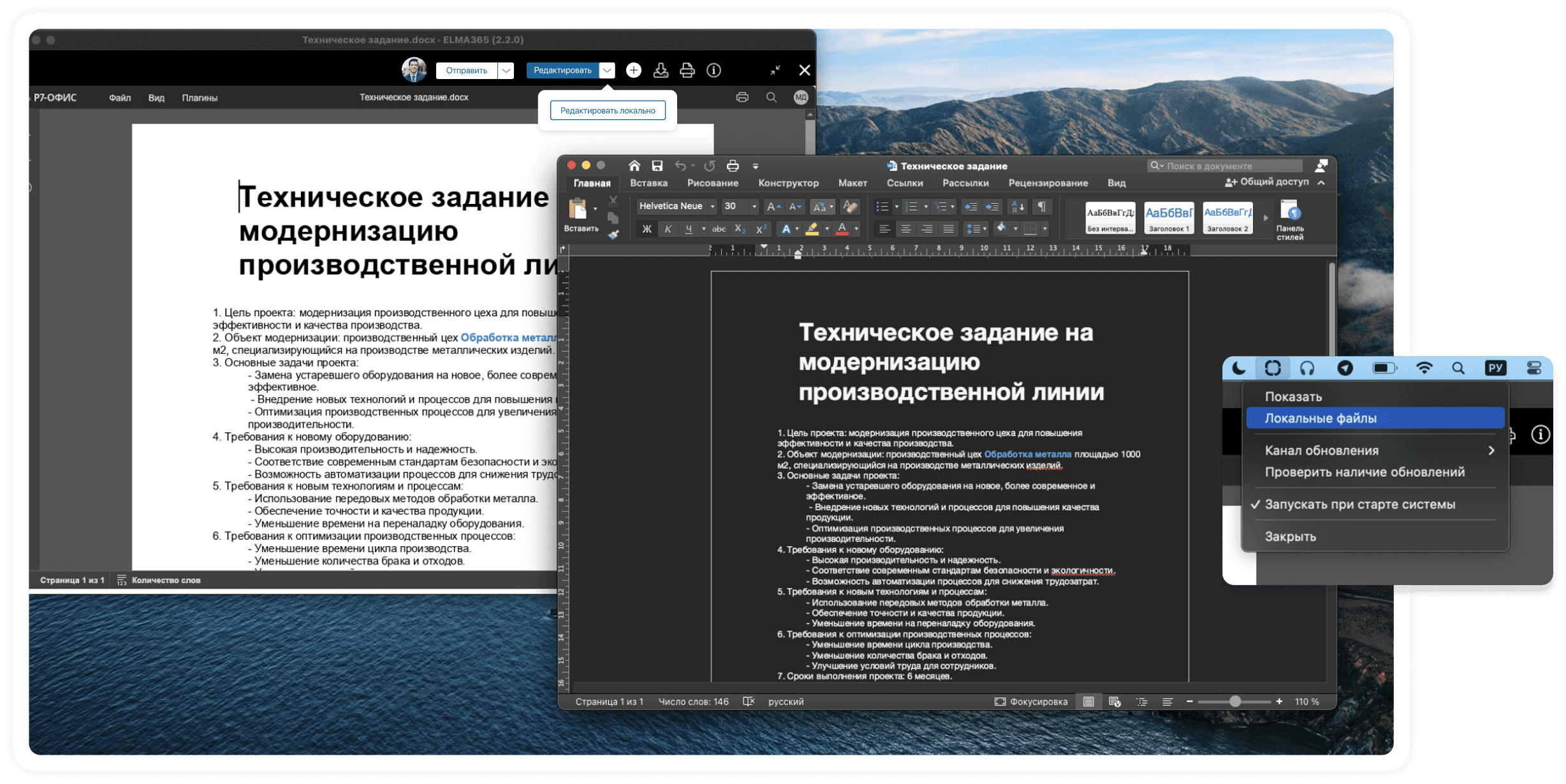Image resolution: width=1566 pixels, height=784 pixels.
Task: Click the Редактировать локально button
Action: click(x=608, y=110)
